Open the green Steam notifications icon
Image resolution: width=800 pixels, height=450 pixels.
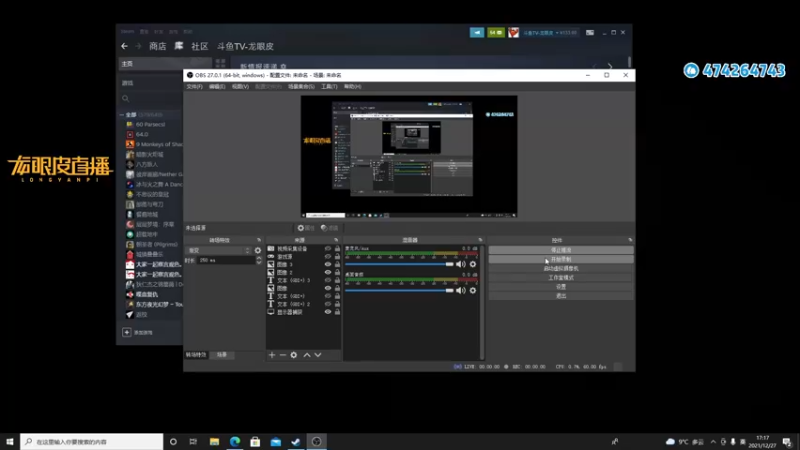(495, 32)
